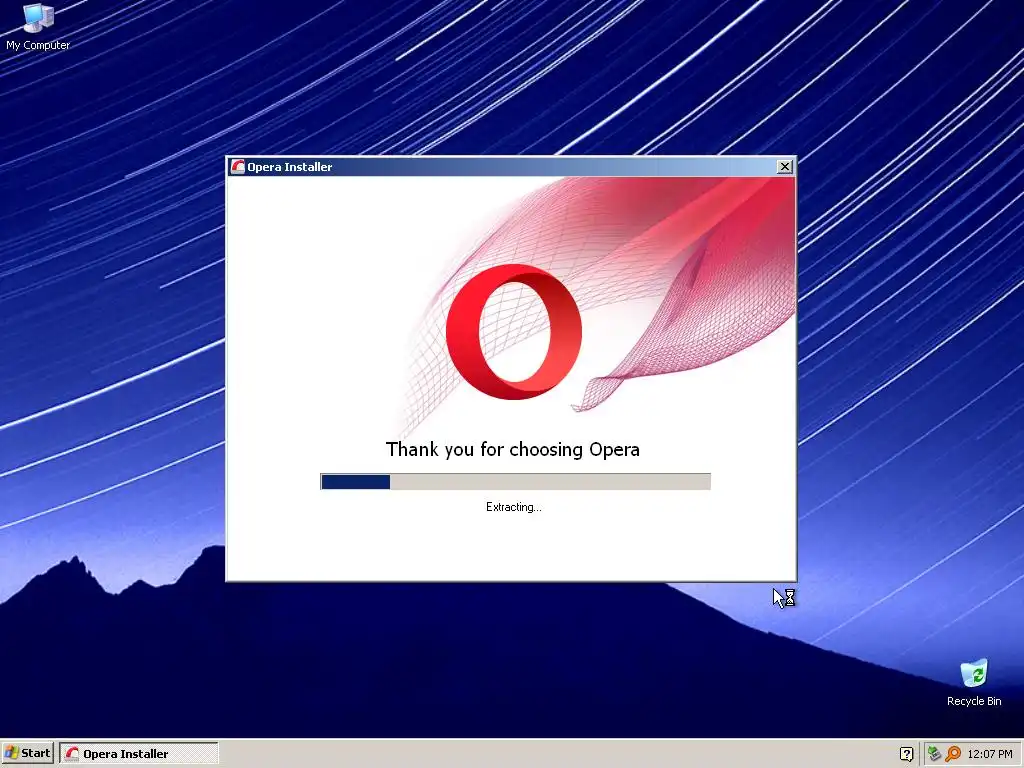The image size is (1024, 768).
Task: Click the 'Opera Installer' title bar text
Action: point(289,167)
